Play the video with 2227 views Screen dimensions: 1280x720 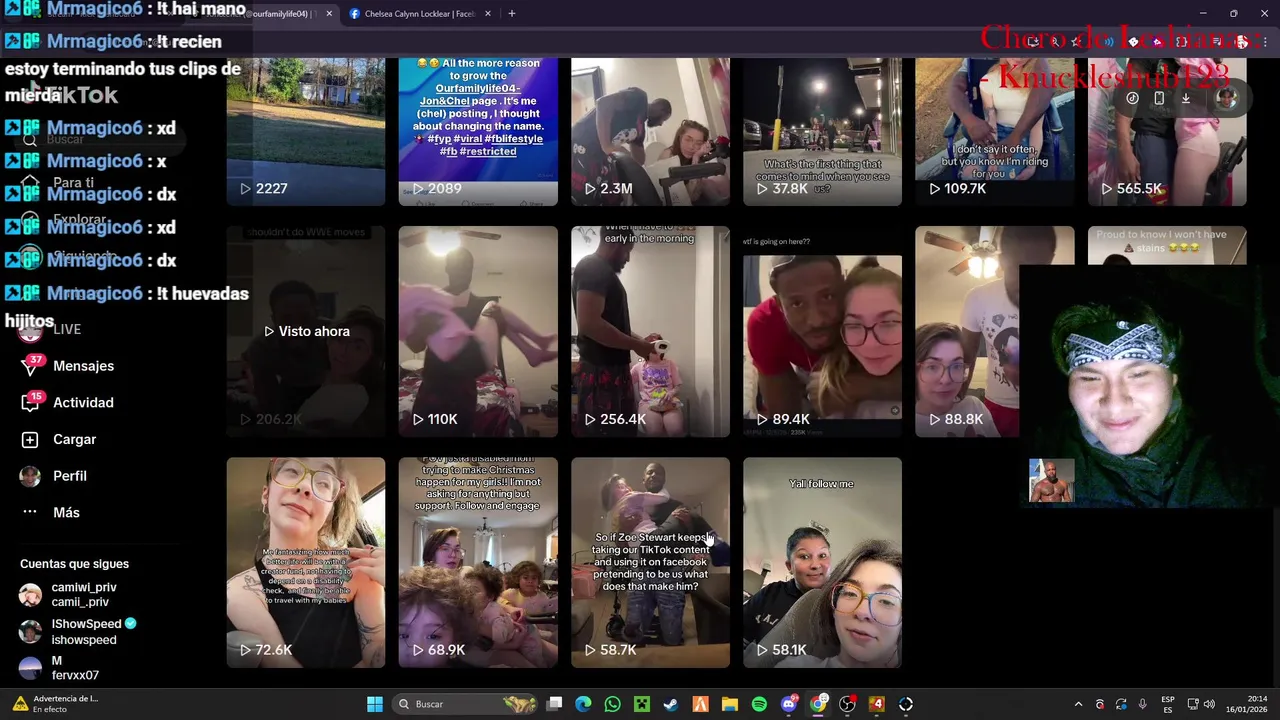(305, 132)
